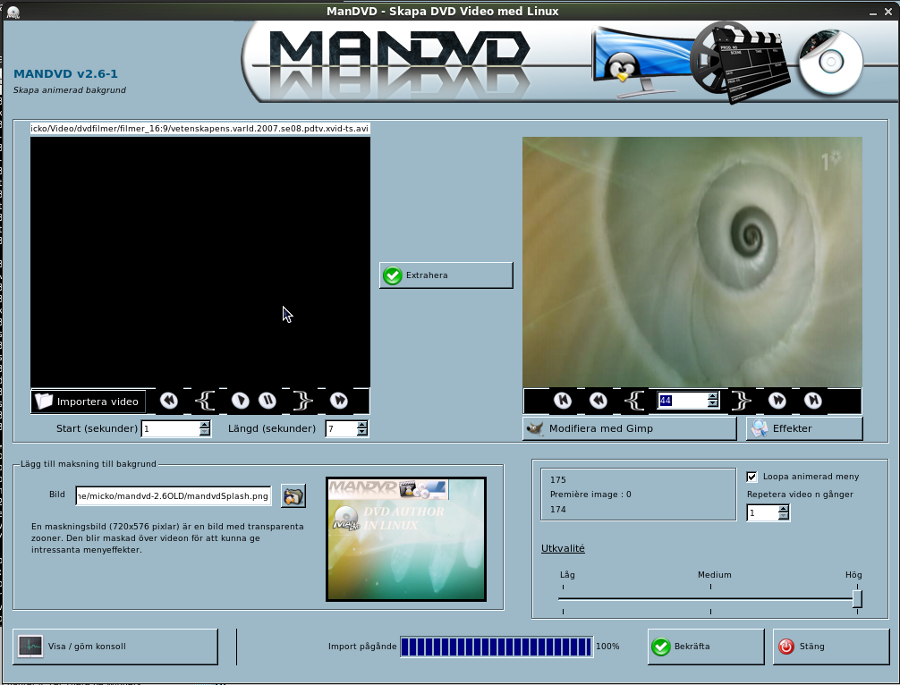Click the window menu icon in the title bar
900x685 pixels.
13,11
